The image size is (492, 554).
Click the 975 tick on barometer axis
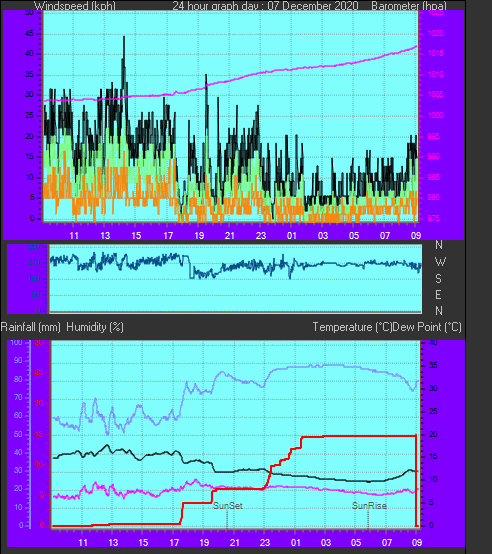pos(434,218)
